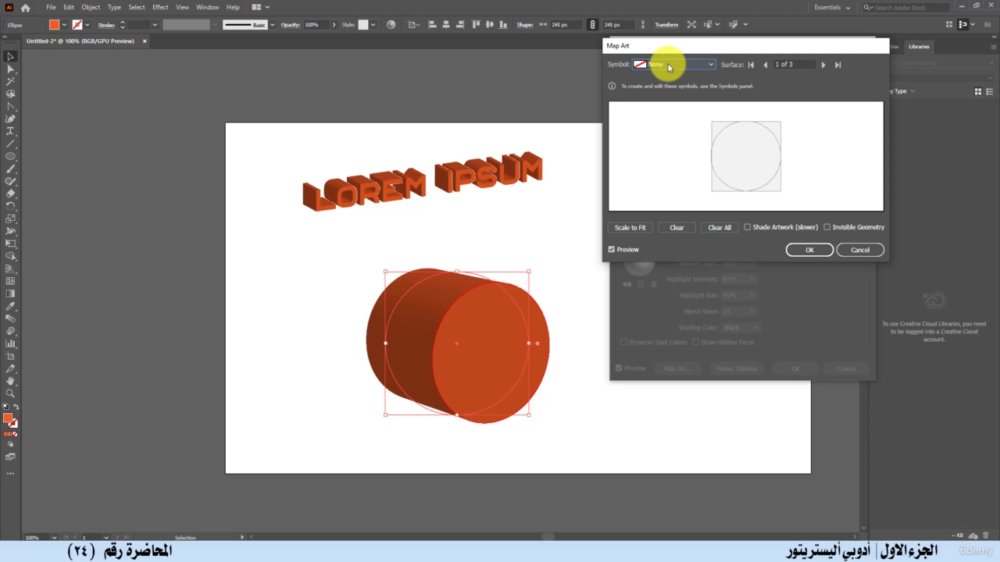The image size is (1000, 562).
Task: Select the Column Graph tool
Action: (x=10, y=344)
